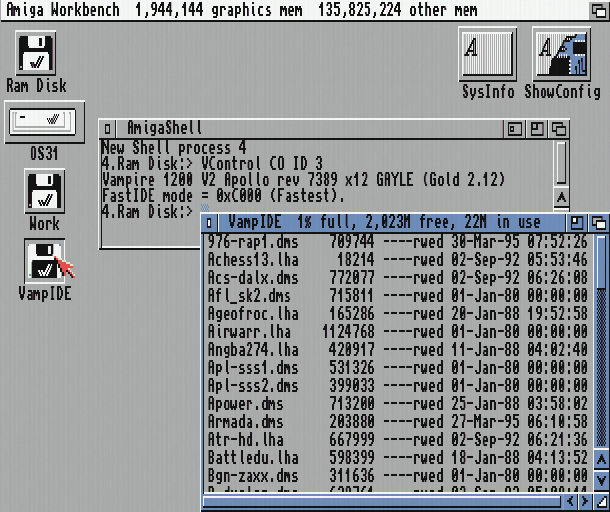The image size is (610, 512).
Task: Click AmigaShell scroll up arrow
Action: coord(561,198)
